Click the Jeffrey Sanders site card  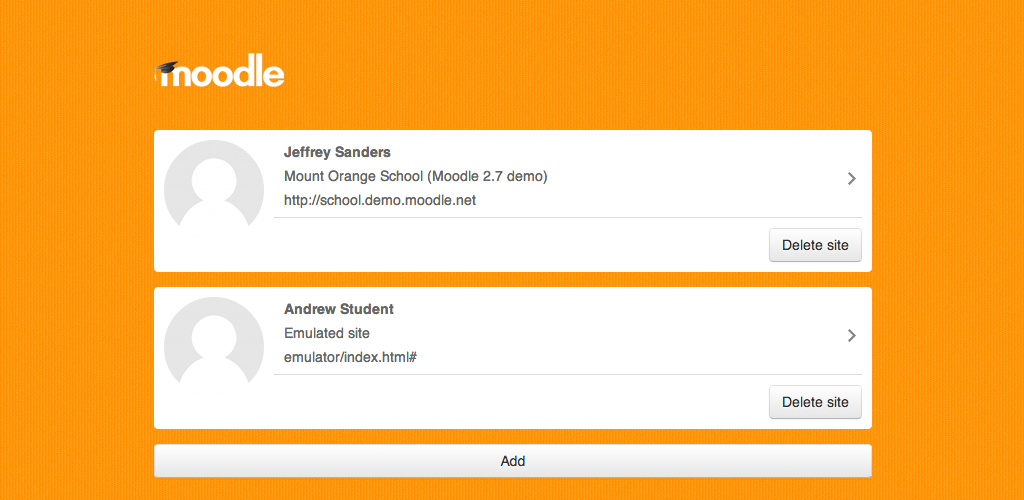point(513,201)
